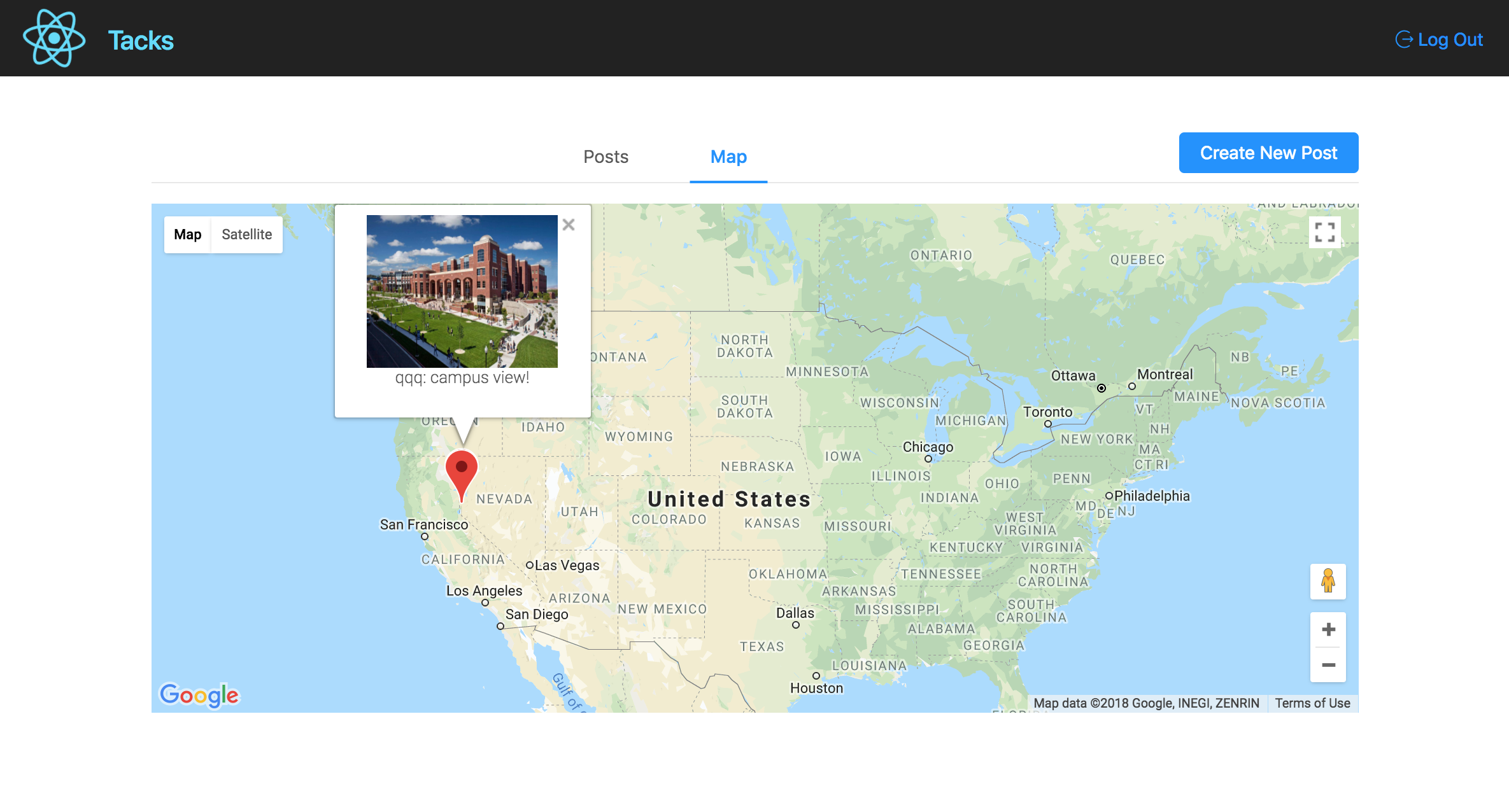This screenshot has height=812, width=1509.
Task: Zoom out on the map
Action: pyautogui.click(x=1328, y=665)
